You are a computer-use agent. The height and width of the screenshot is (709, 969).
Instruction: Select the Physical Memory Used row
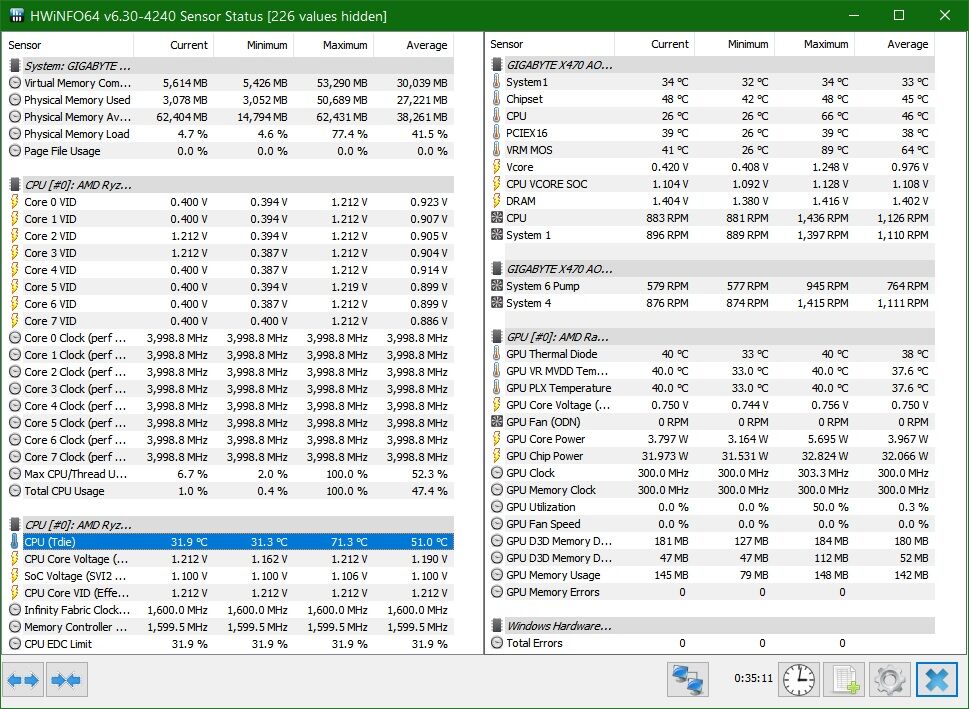tap(231, 100)
